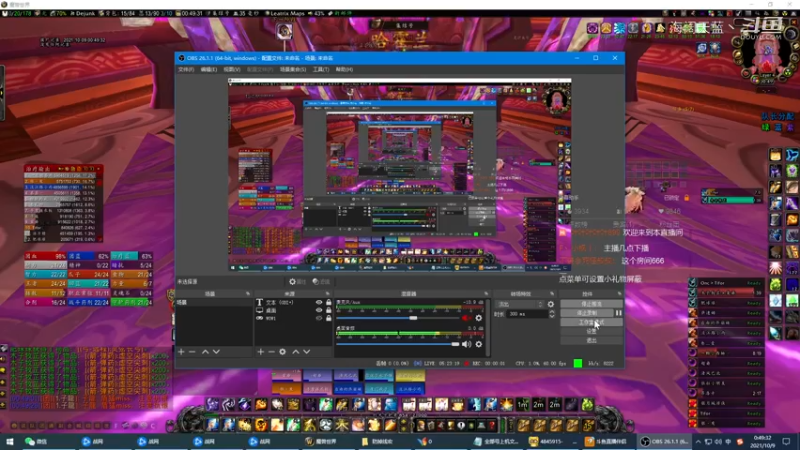The width and height of the screenshot is (800, 450).
Task: Remove selected scene with minus icon
Action: click(192, 352)
